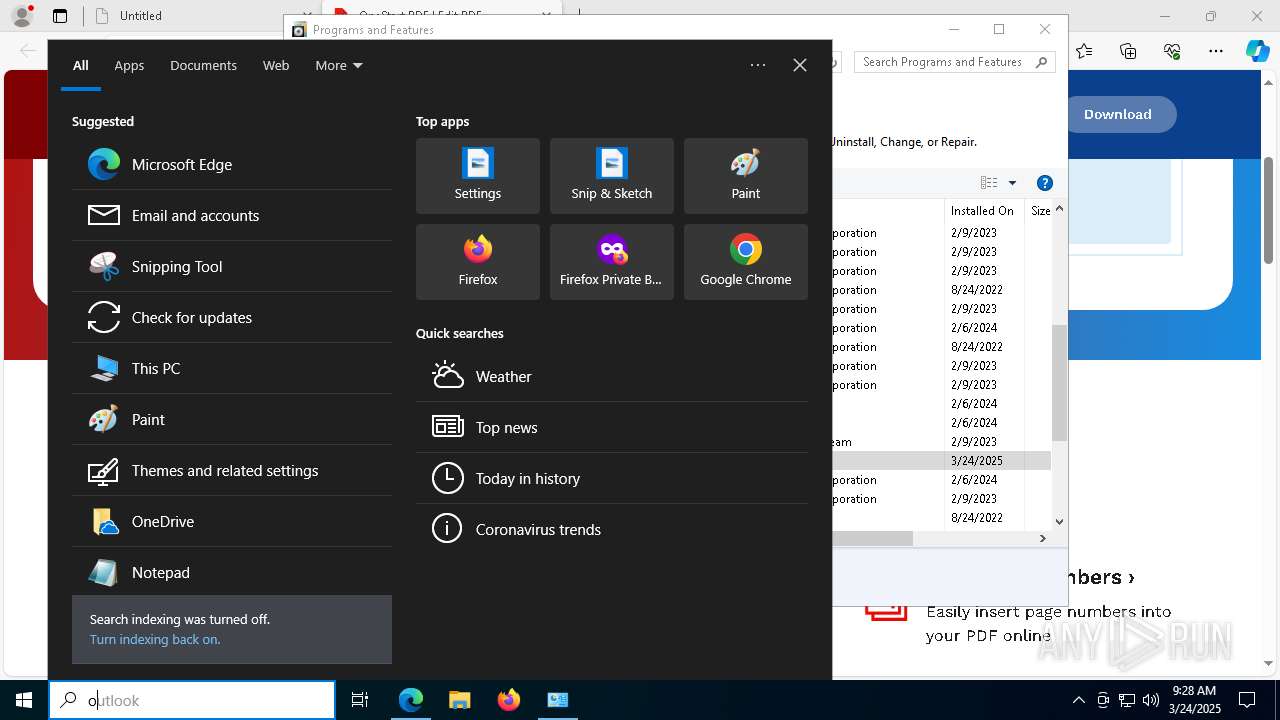Open Themes and related settings
The width and height of the screenshot is (1280, 720).
232,471
